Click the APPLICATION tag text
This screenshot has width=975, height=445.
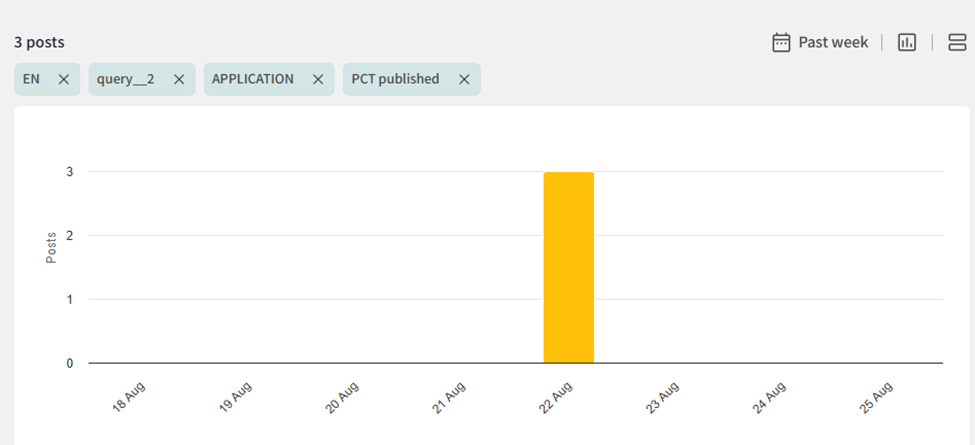(x=253, y=80)
